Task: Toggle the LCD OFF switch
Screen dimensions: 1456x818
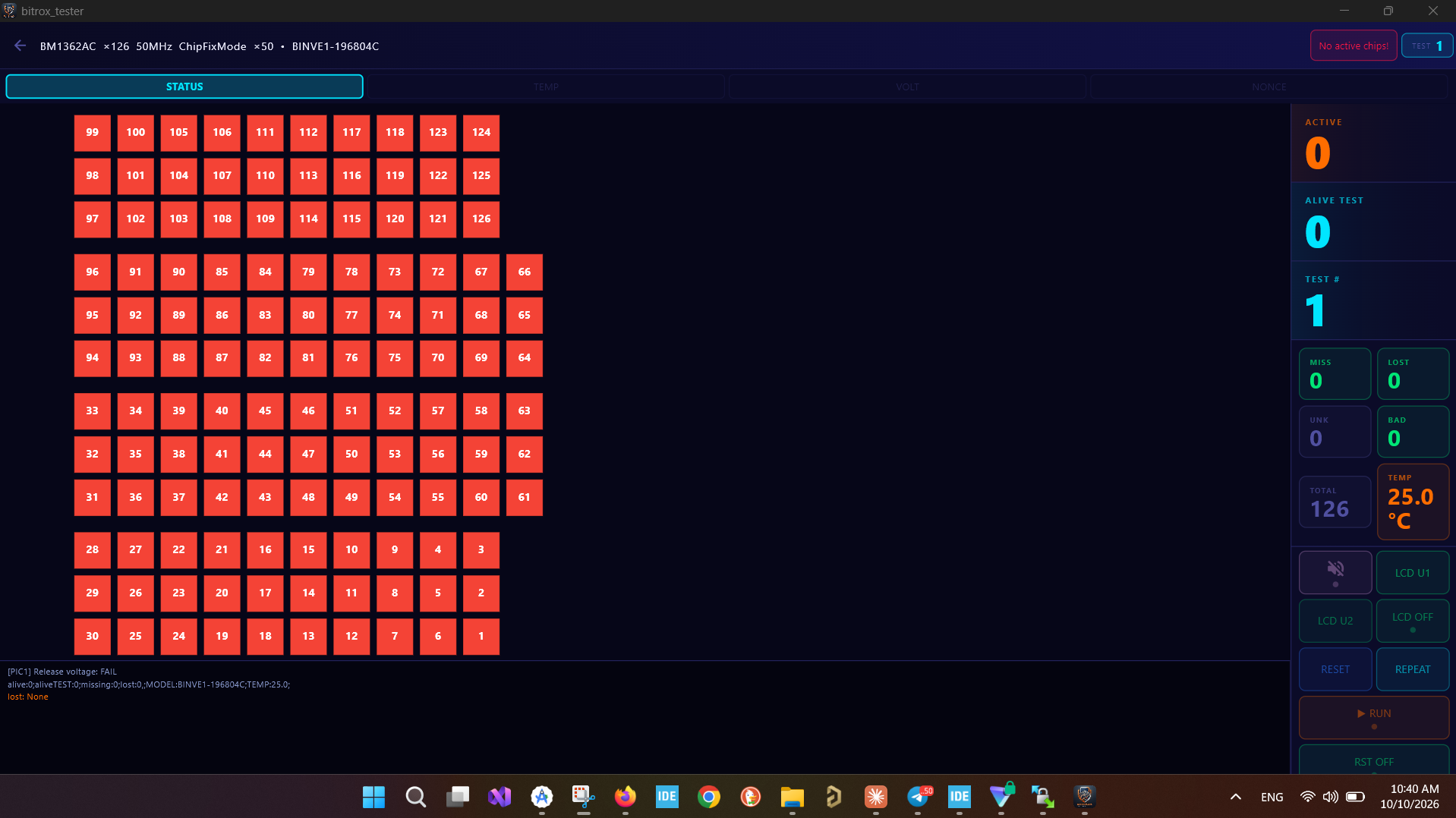Action: pyautogui.click(x=1413, y=621)
